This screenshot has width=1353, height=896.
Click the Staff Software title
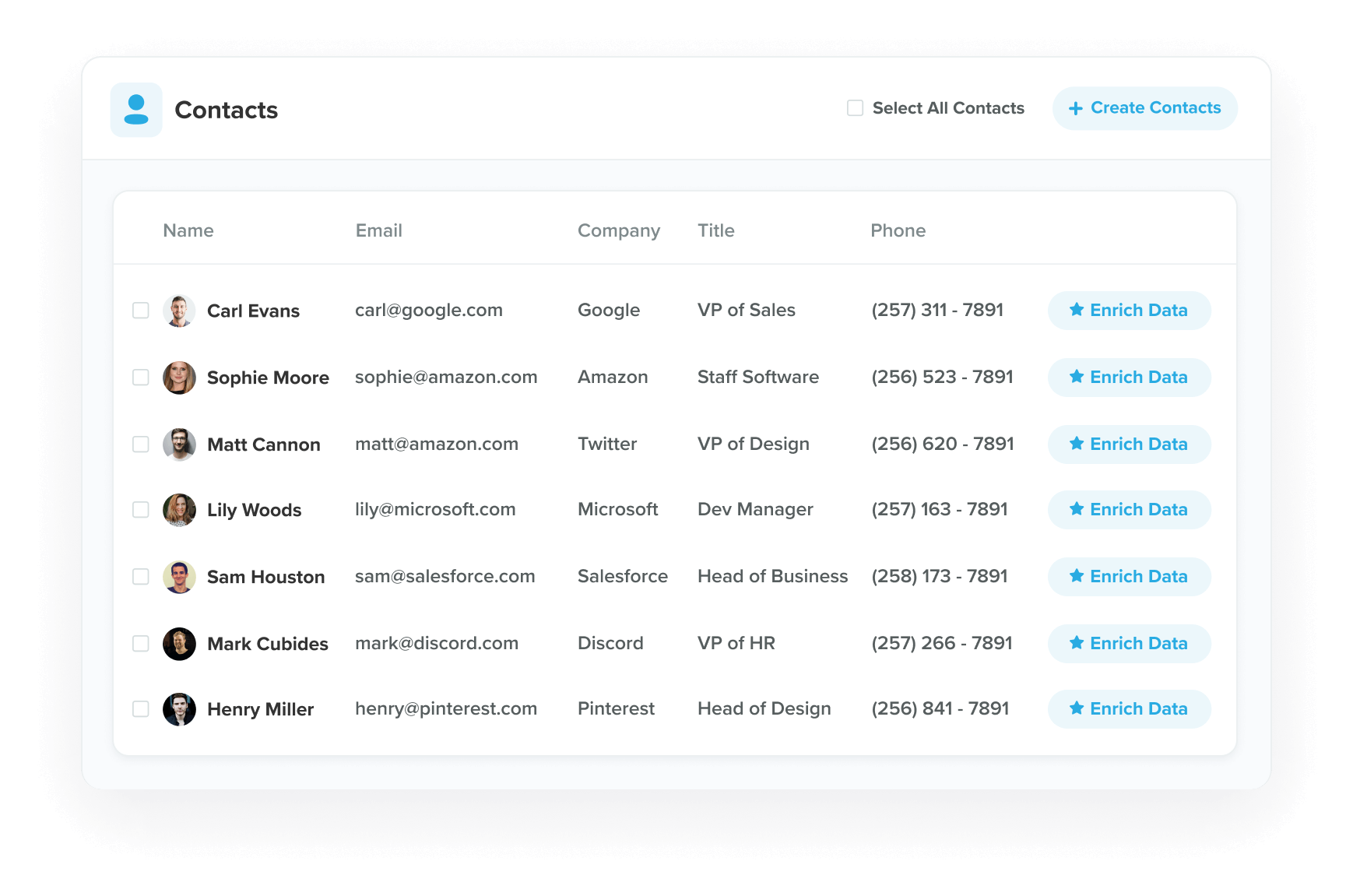[758, 377]
